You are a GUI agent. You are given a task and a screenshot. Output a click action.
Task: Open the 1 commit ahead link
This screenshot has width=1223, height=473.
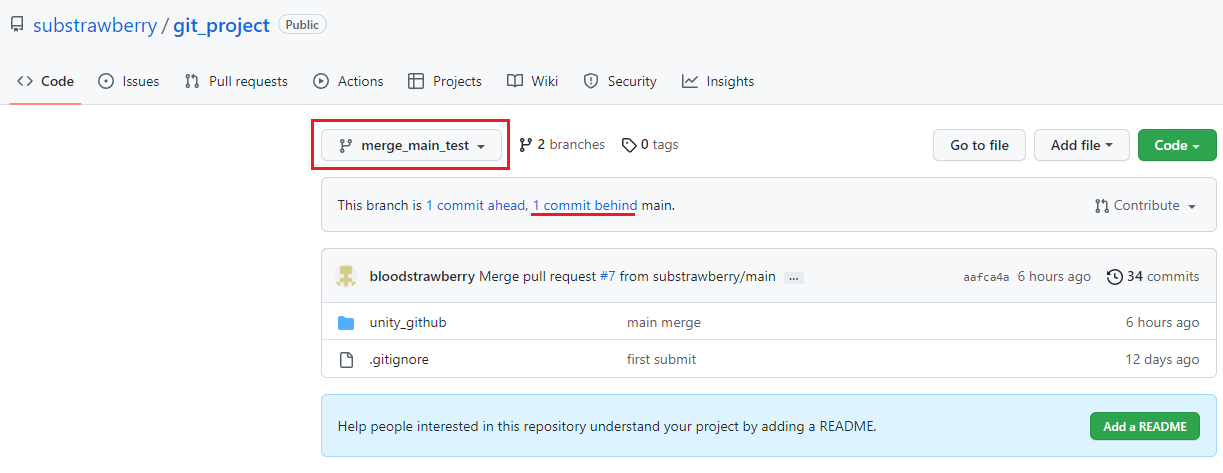pos(475,205)
